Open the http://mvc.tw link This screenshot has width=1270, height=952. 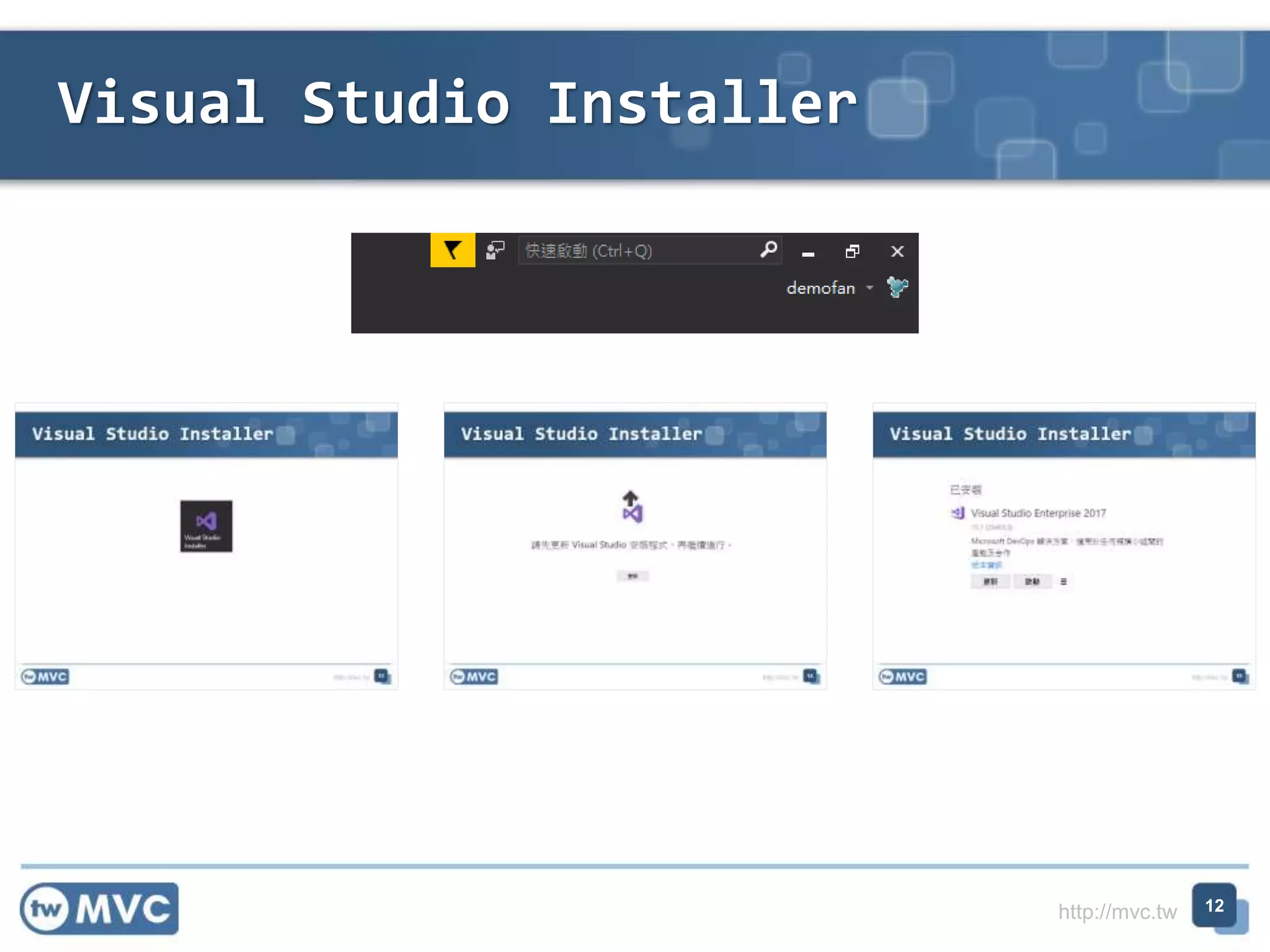1117,912
